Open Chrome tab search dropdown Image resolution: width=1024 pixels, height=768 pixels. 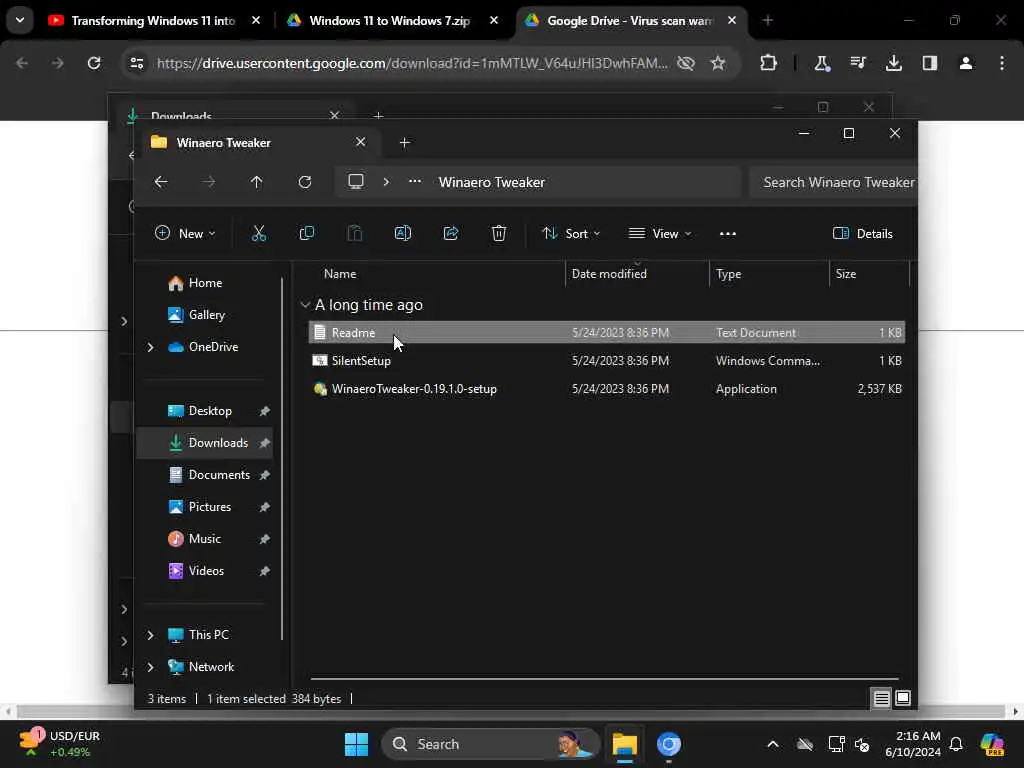(x=20, y=20)
